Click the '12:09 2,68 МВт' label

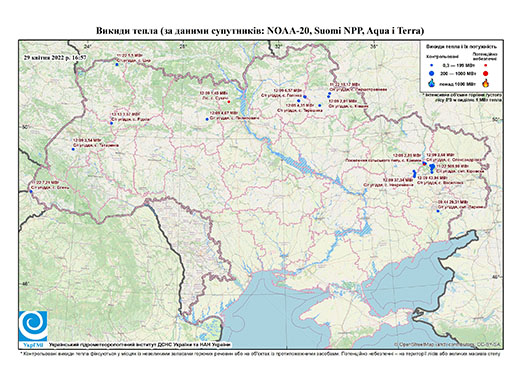point(441,155)
